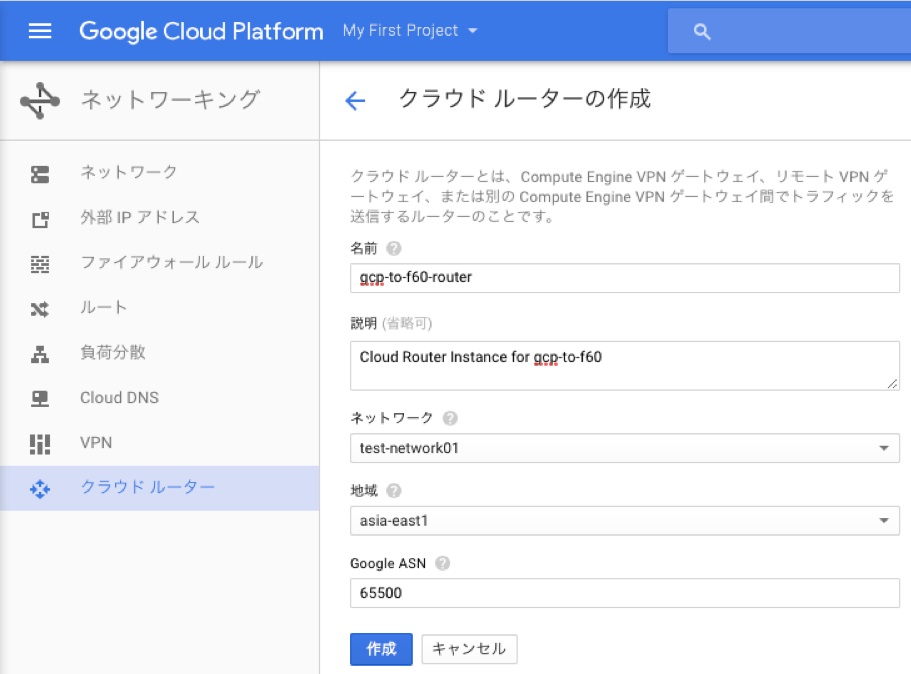The image size is (911, 674).
Task: Click the Networking header icon
Action: 40,100
